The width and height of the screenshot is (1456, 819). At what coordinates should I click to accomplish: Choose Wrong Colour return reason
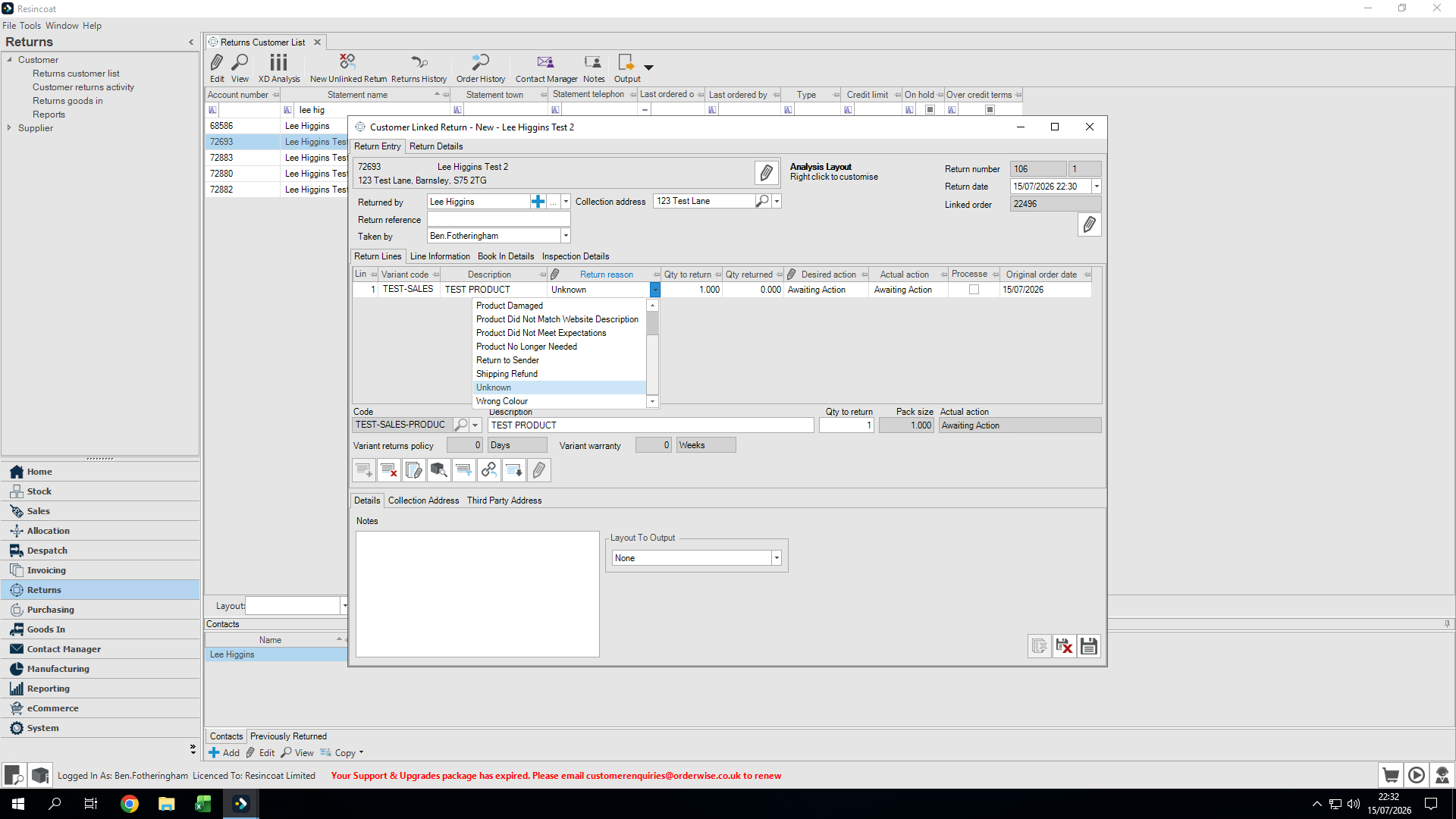560,401
